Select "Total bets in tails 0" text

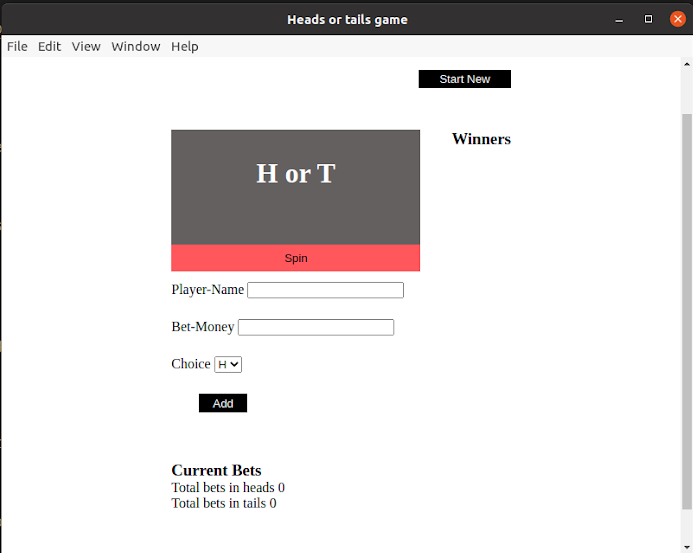(224, 503)
